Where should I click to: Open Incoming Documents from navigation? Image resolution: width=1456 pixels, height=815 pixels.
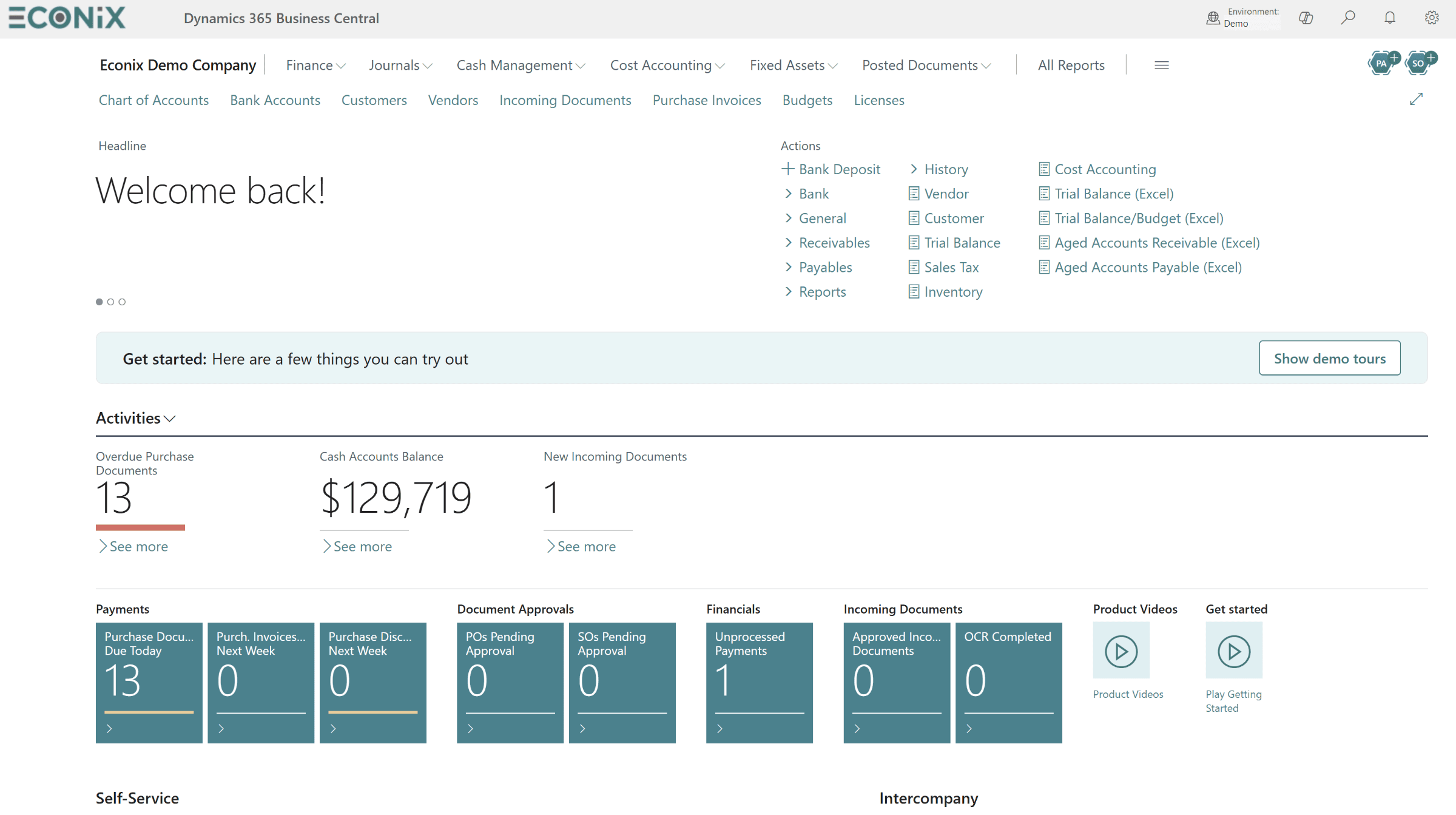[565, 100]
